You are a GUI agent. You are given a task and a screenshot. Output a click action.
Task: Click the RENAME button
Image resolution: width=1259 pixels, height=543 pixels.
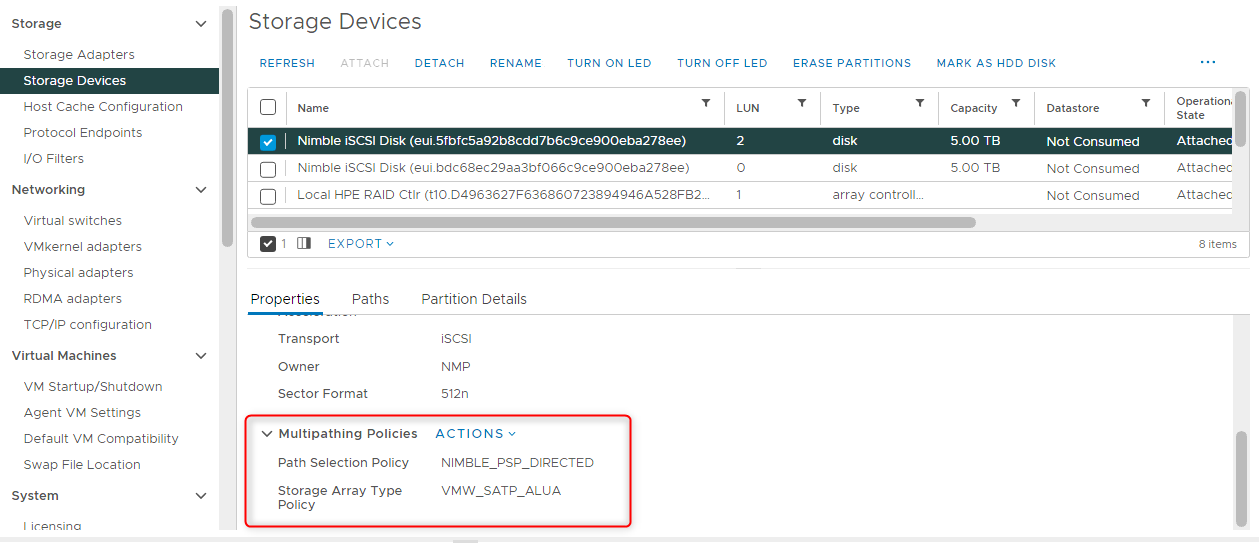tap(516, 63)
